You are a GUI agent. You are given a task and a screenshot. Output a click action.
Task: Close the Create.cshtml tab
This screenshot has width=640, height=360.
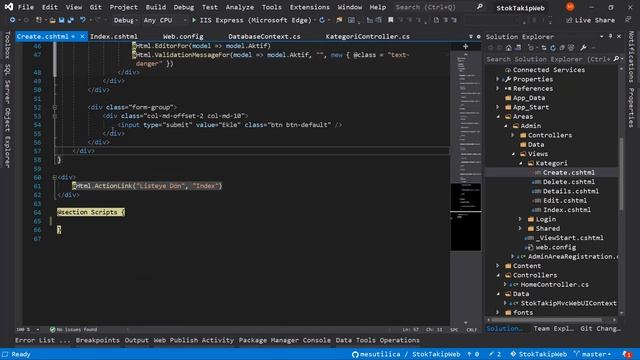click(82, 36)
